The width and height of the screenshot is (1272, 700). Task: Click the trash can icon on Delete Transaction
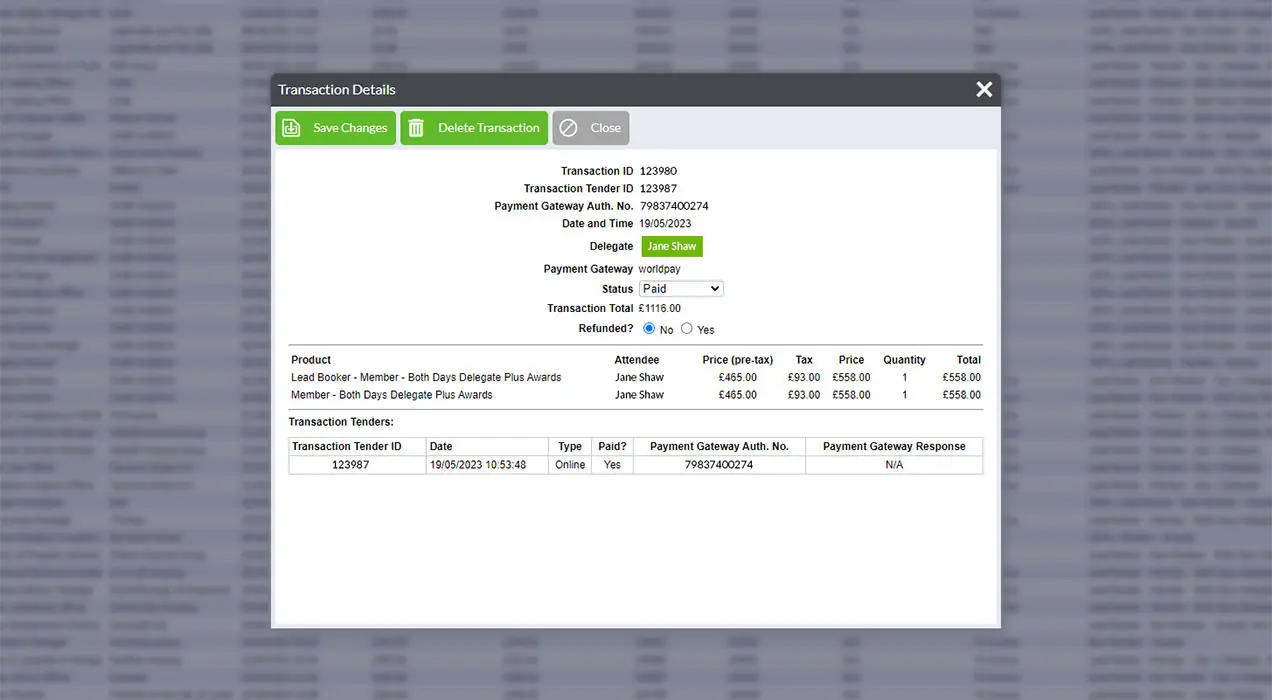click(416, 128)
